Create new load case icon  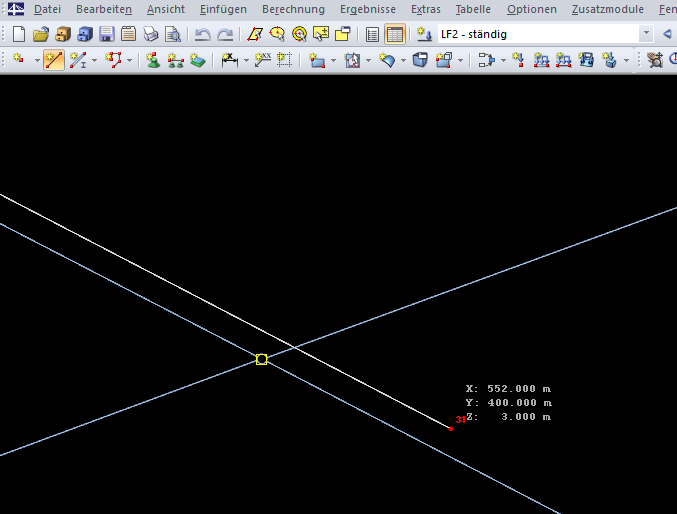[424, 34]
